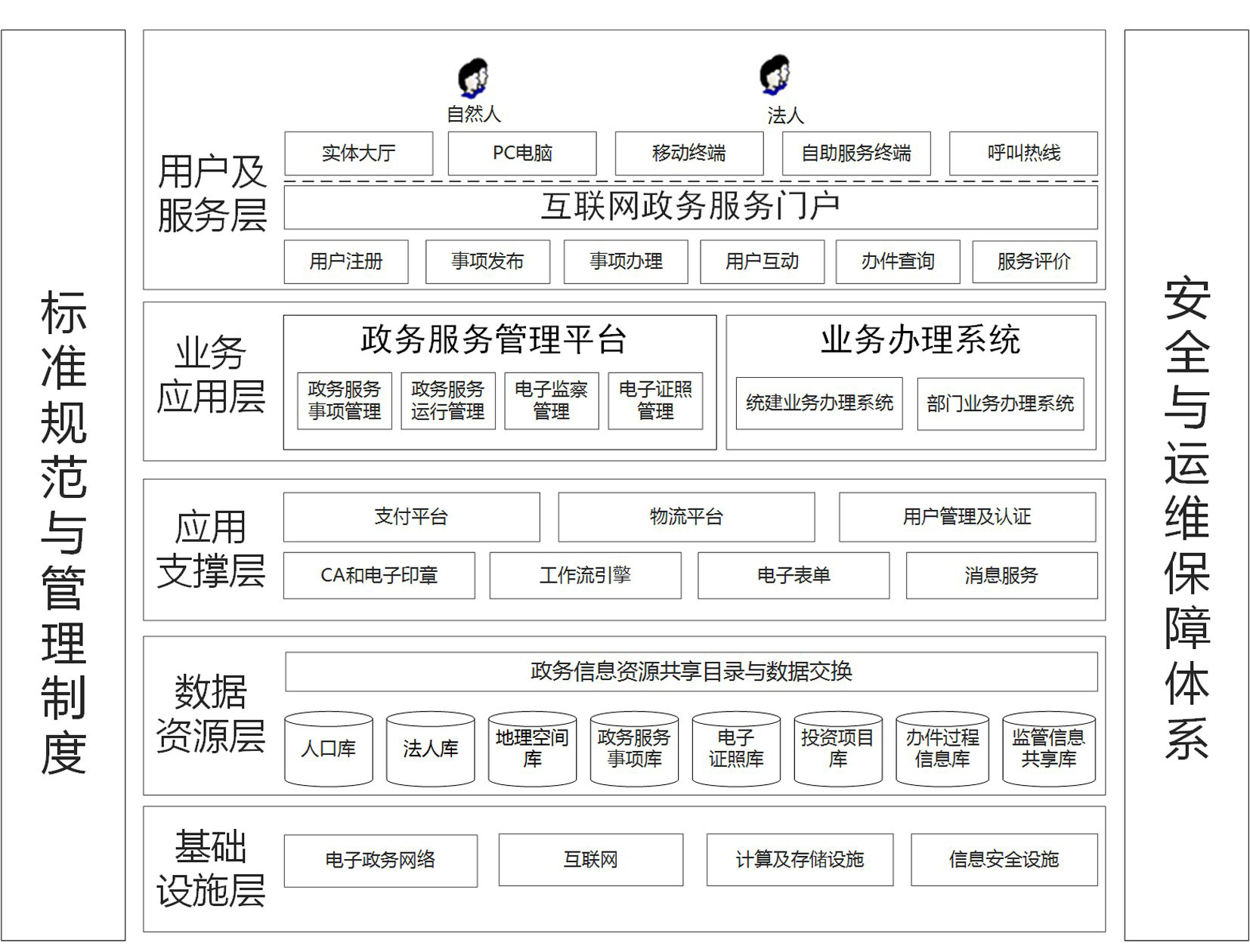Screen dimensions: 1250x952
Task: Click the 自然人 user icon
Action: pos(473,78)
